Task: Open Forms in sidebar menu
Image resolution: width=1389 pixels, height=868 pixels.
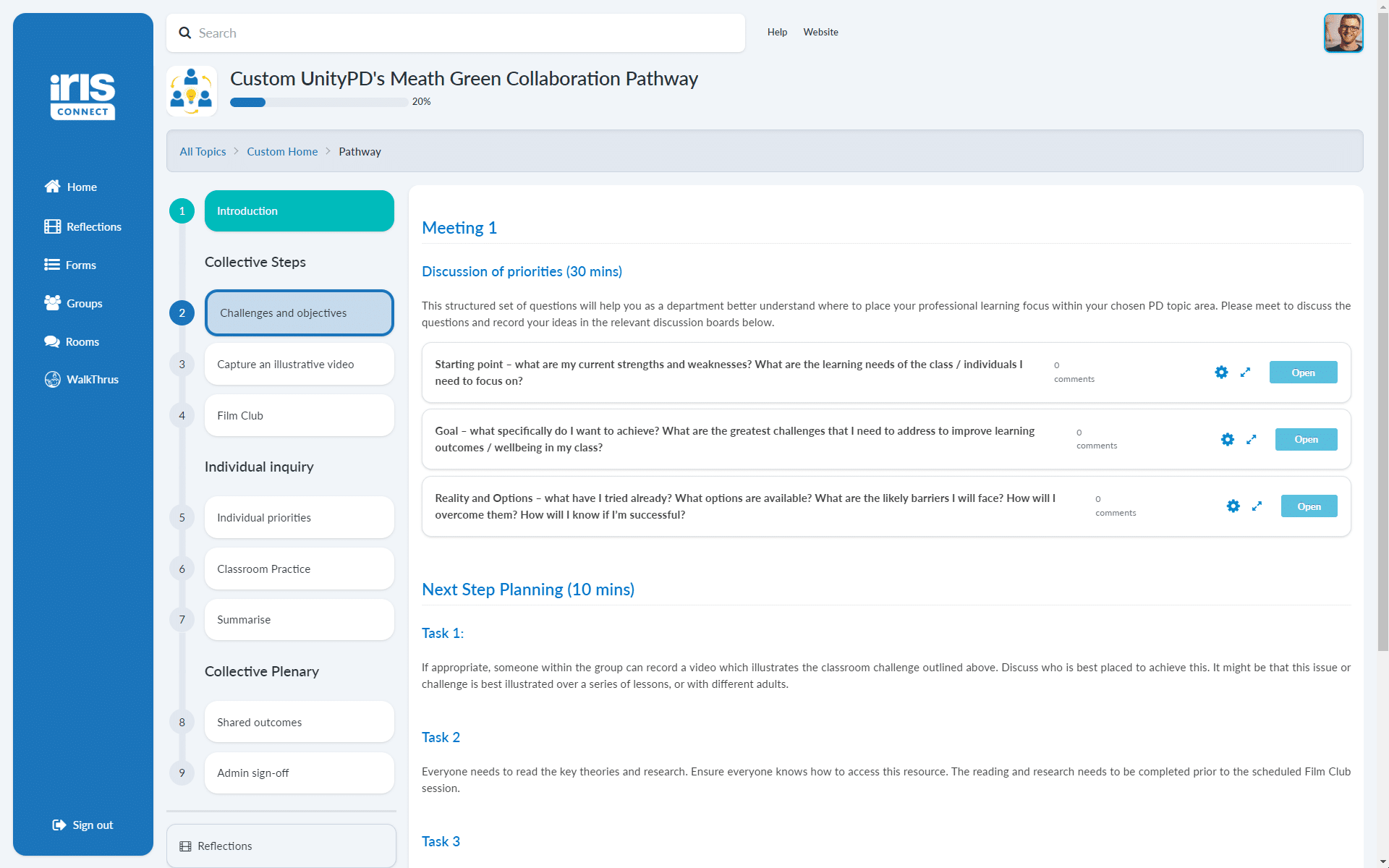Action: [70, 265]
